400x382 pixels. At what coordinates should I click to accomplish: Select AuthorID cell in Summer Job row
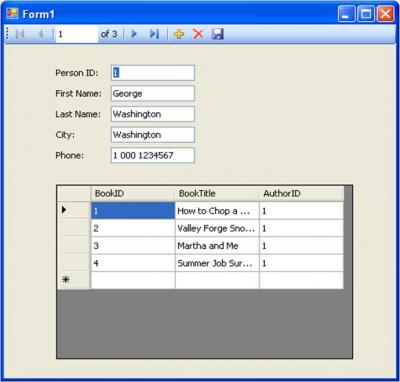301,263
